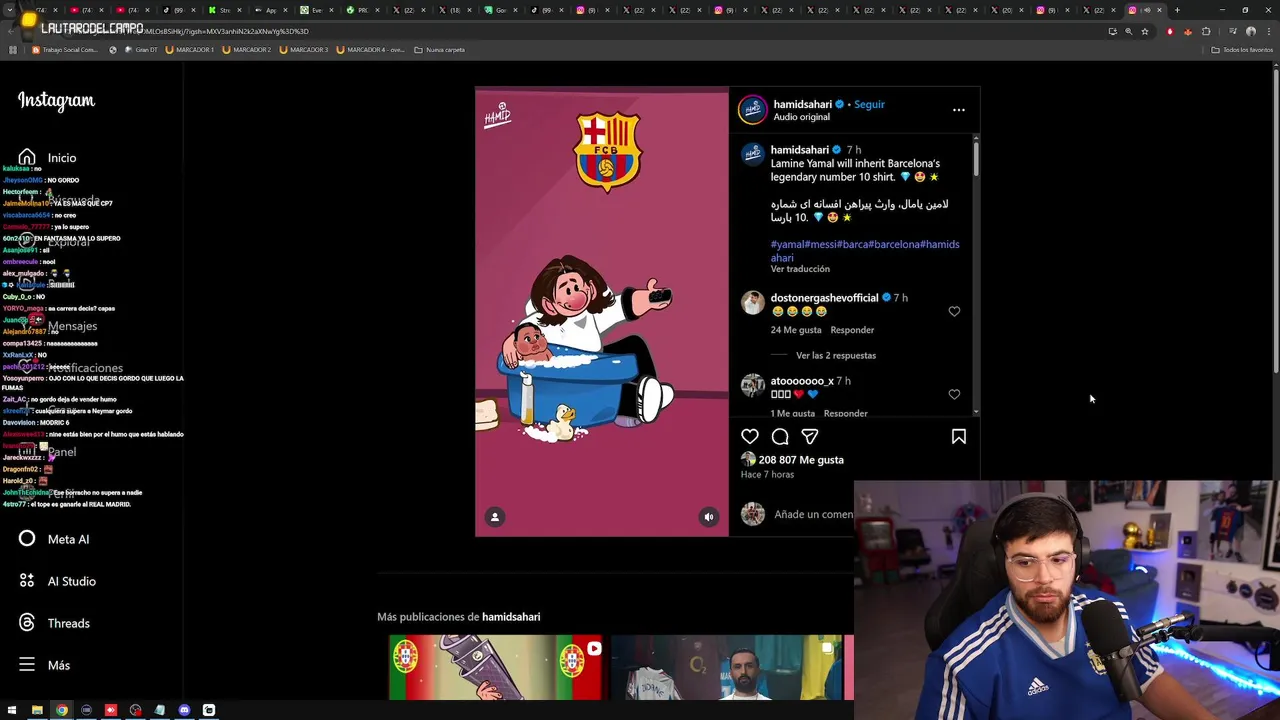The width and height of the screenshot is (1280, 720).
Task: Open File Explorer from taskbar
Action: click(x=37, y=710)
